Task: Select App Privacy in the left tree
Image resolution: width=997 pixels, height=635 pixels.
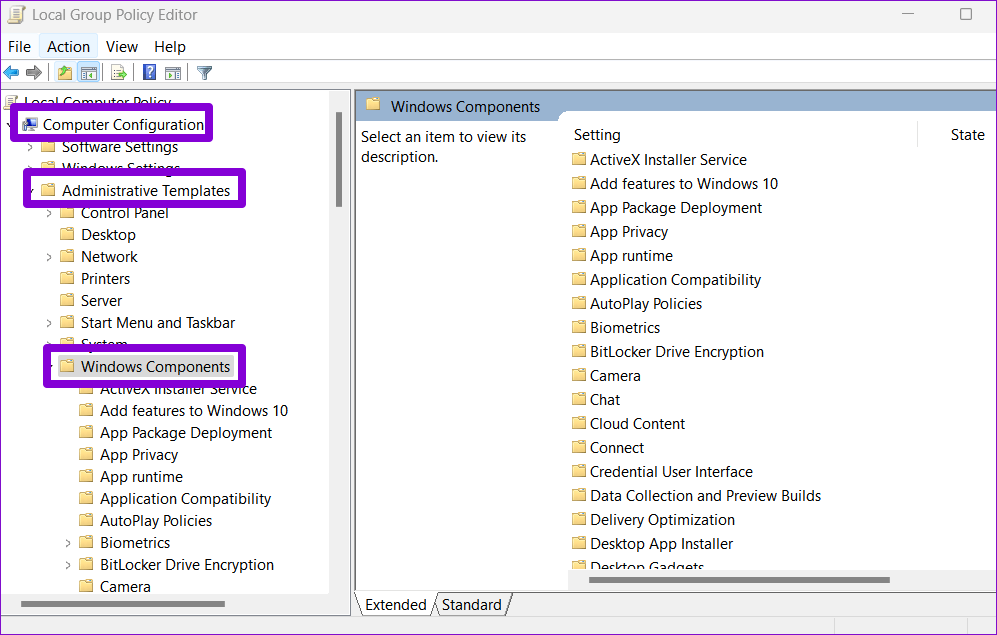Action: click(x=139, y=455)
